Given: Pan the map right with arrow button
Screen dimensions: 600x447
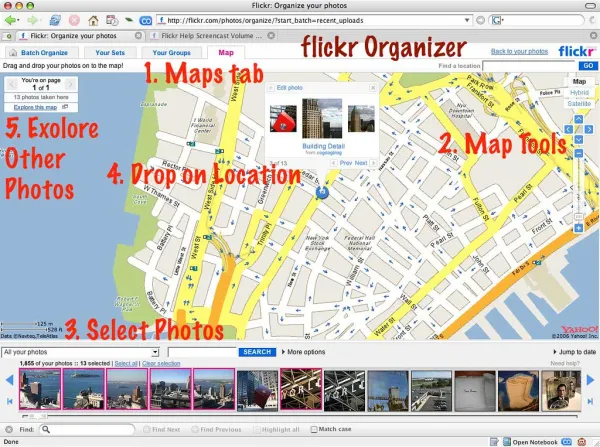Looking at the screenshot, I should (x=589, y=129).
